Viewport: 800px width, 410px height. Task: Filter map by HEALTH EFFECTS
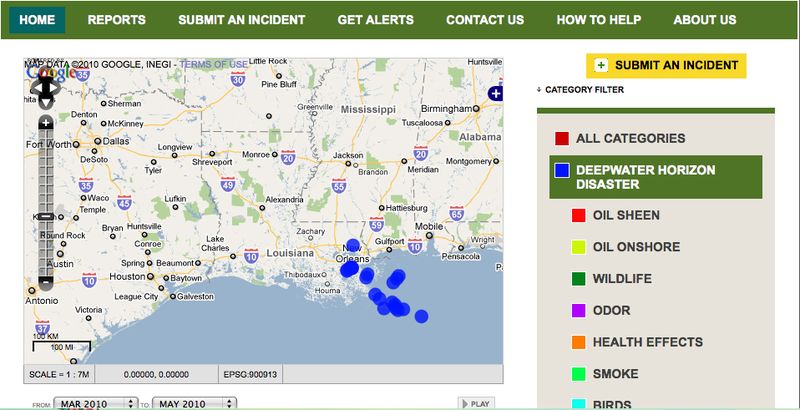[x=648, y=342]
